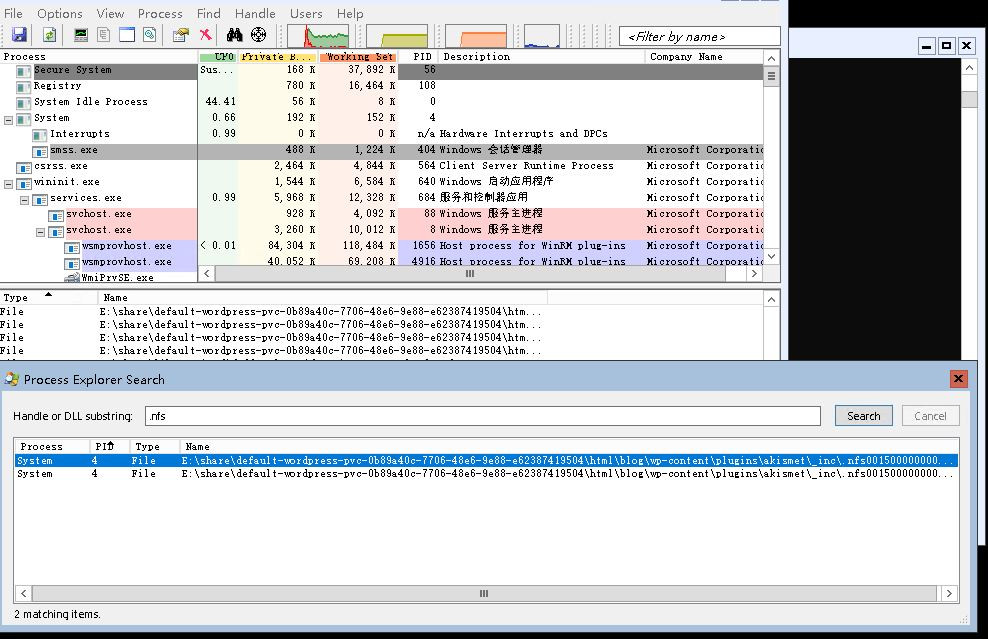The height and width of the screenshot is (639, 988).
Task: Click the Save toolbar icon
Action: [19, 35]
